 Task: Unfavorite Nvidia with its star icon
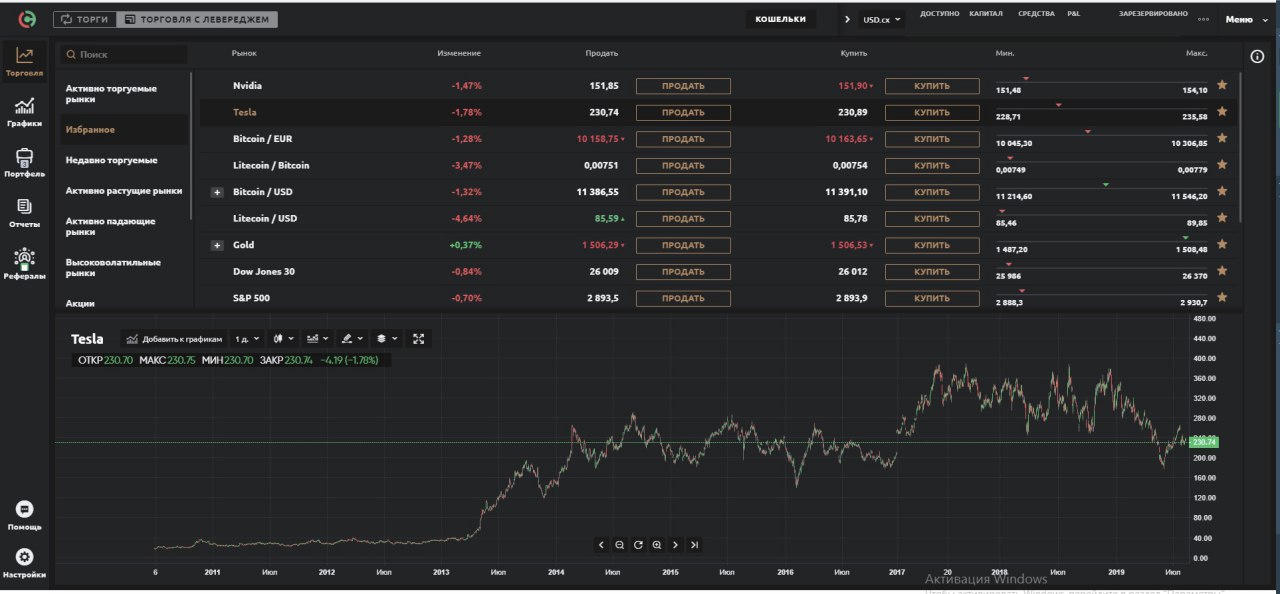coord(1222,85)
